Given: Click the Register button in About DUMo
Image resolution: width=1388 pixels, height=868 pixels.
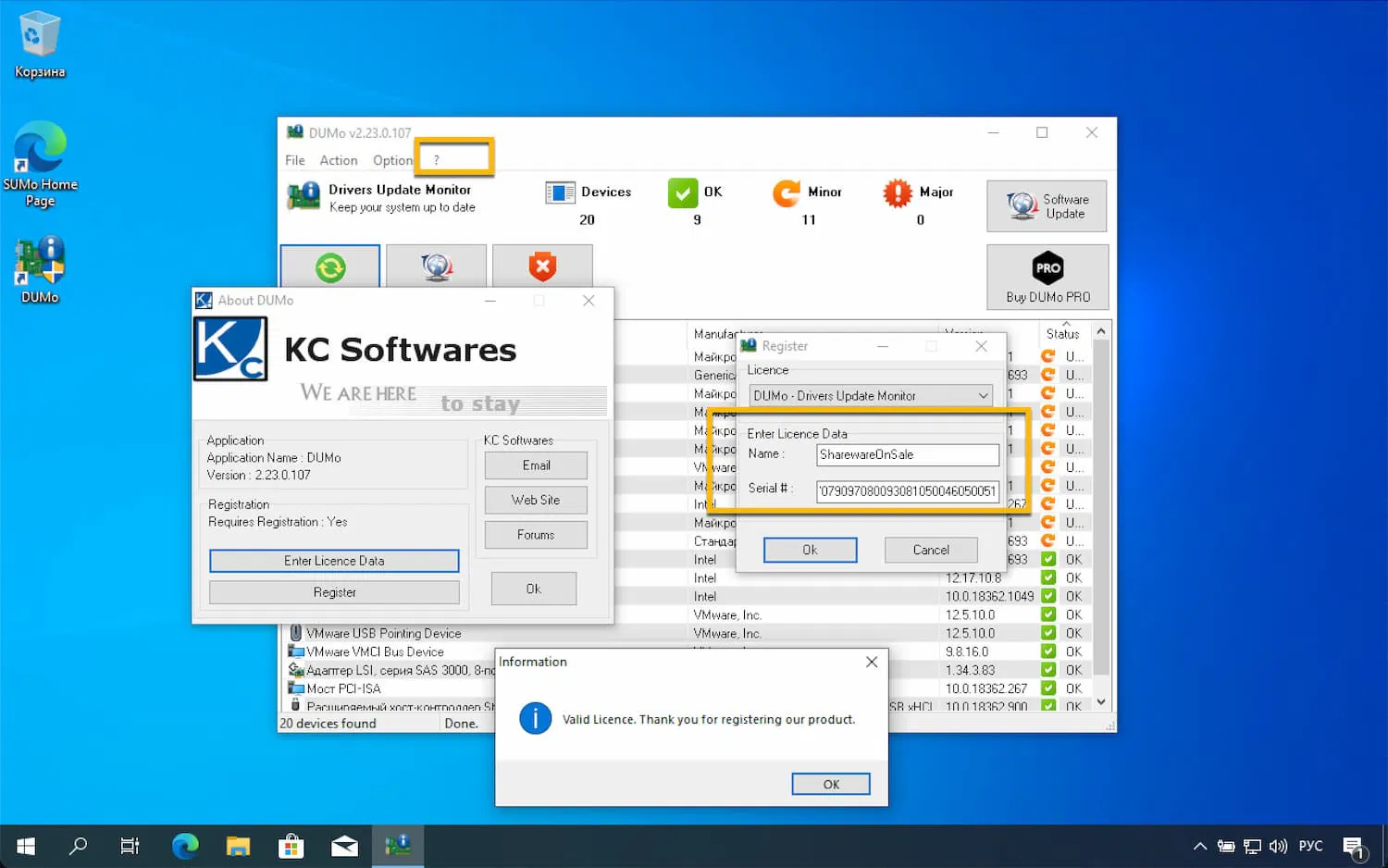Looking at the screenshot, I should coord(334,592).
